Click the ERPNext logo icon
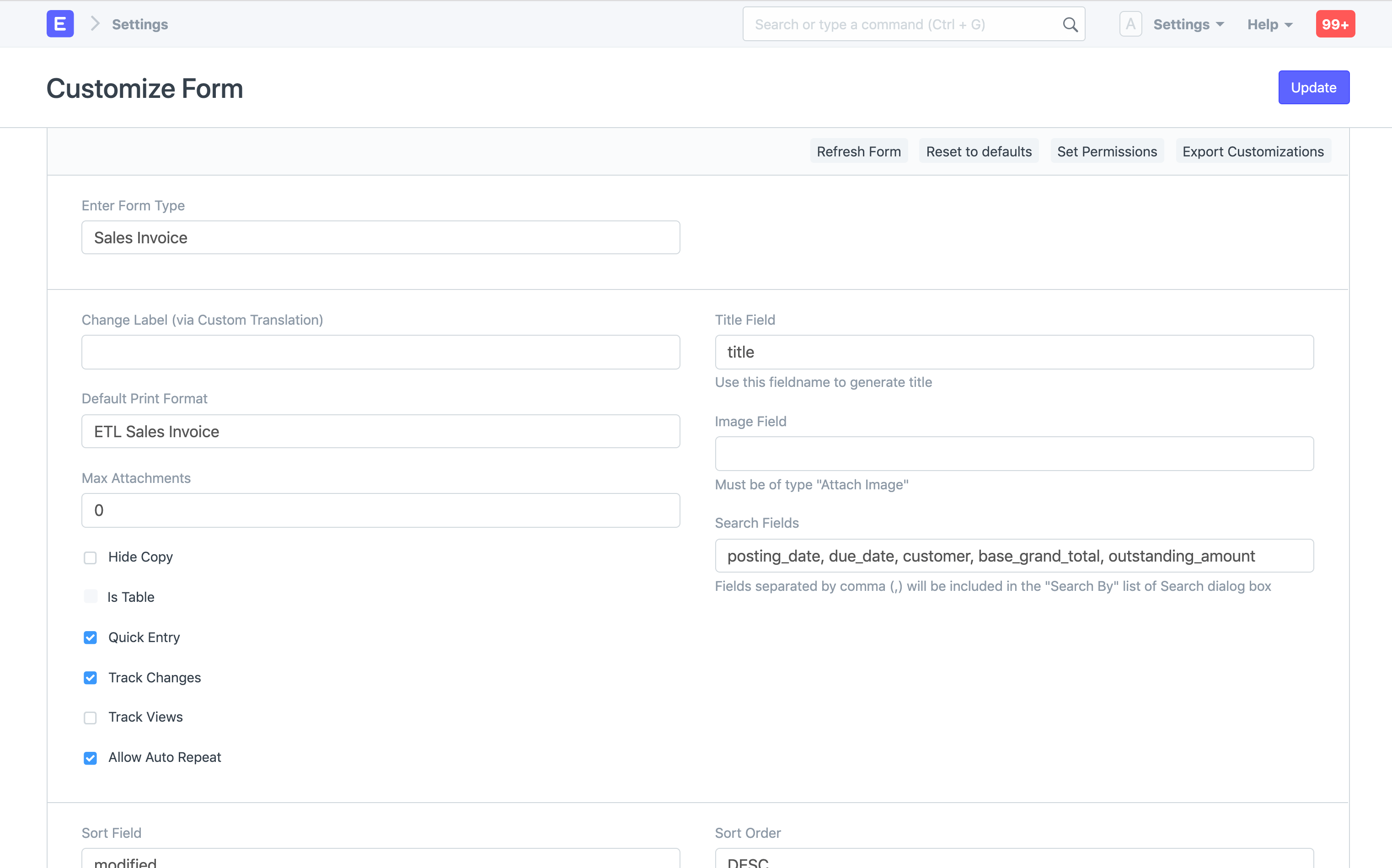The image size is (1392, 868). tap(60, 23)
